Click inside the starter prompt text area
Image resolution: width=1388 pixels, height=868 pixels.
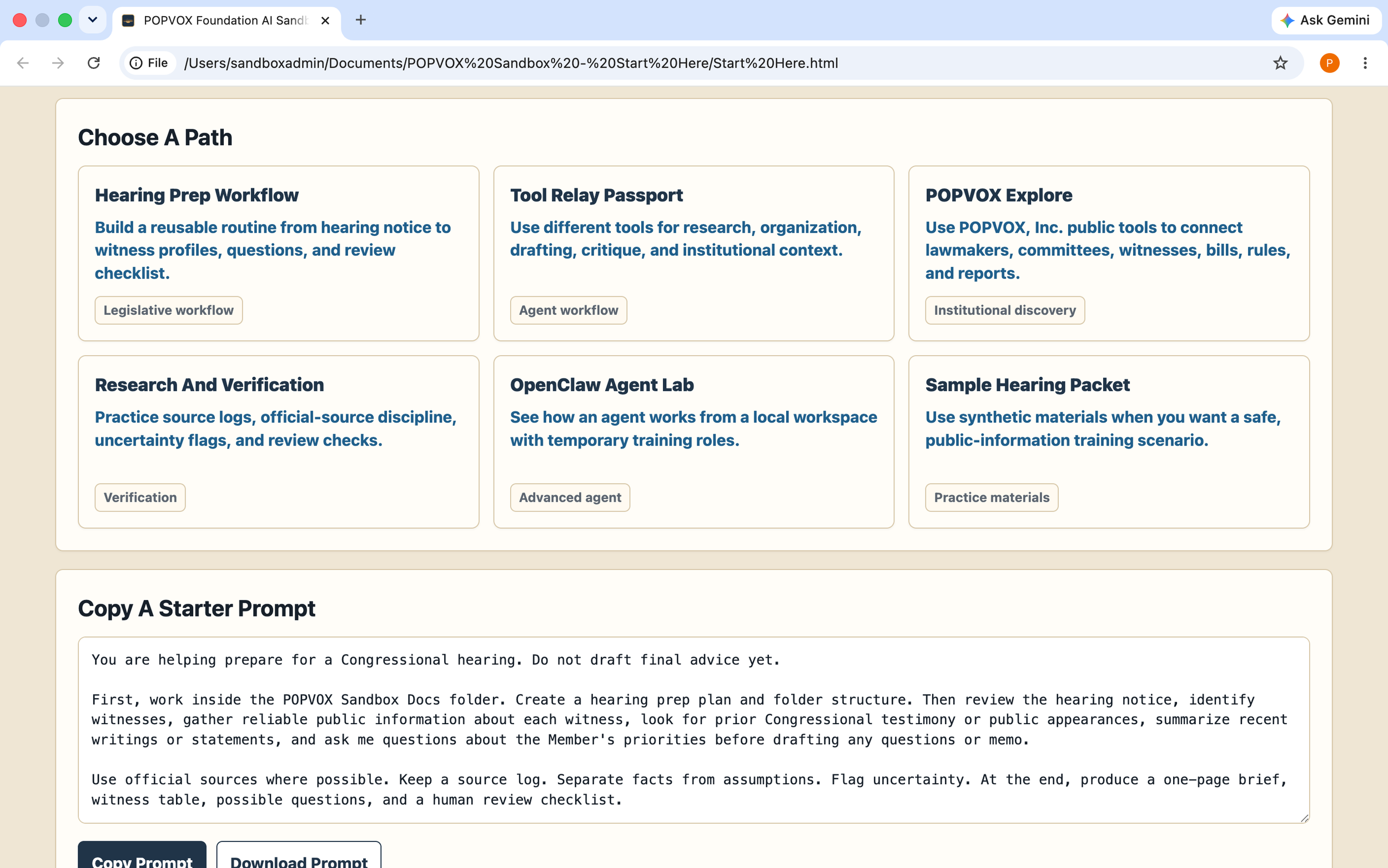[693, 730]
